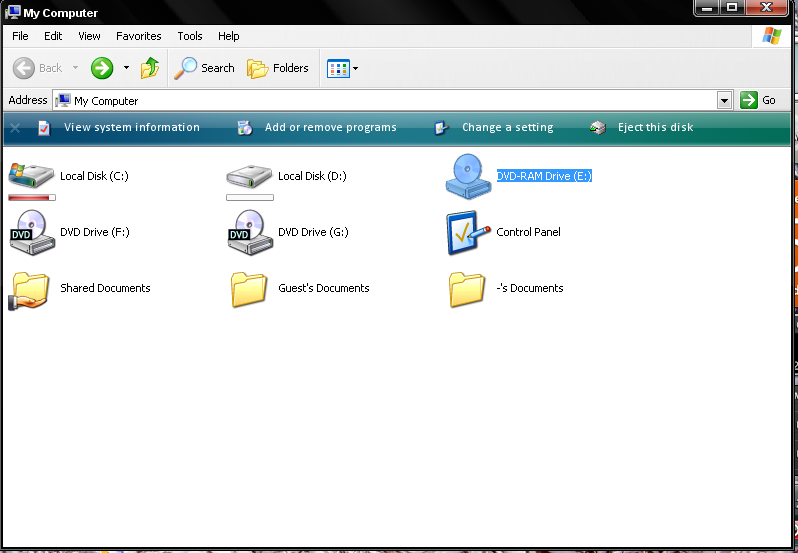Click the My Computer icon in address bar

click(63, 100)
